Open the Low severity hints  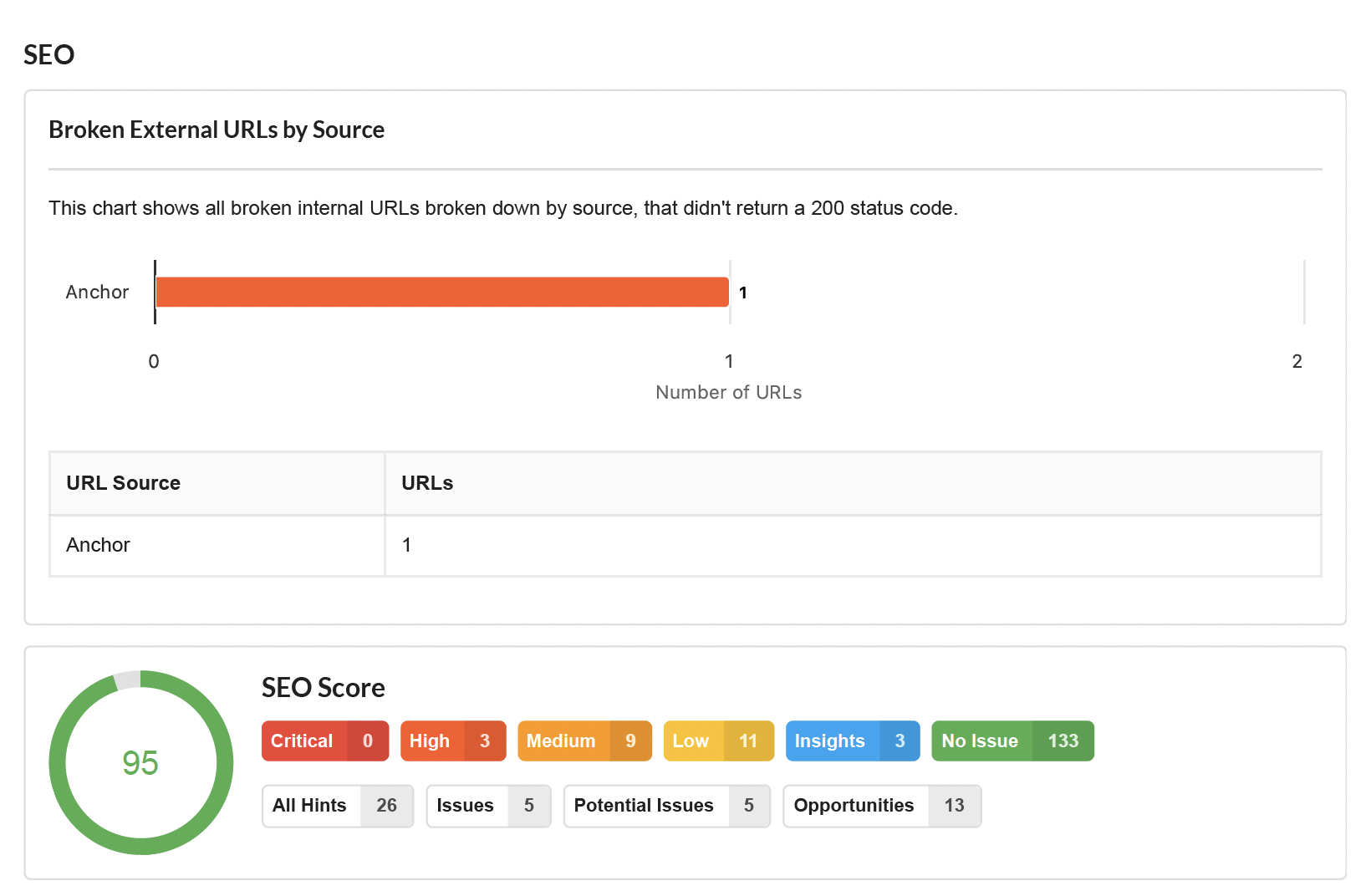tap(719, 741)
